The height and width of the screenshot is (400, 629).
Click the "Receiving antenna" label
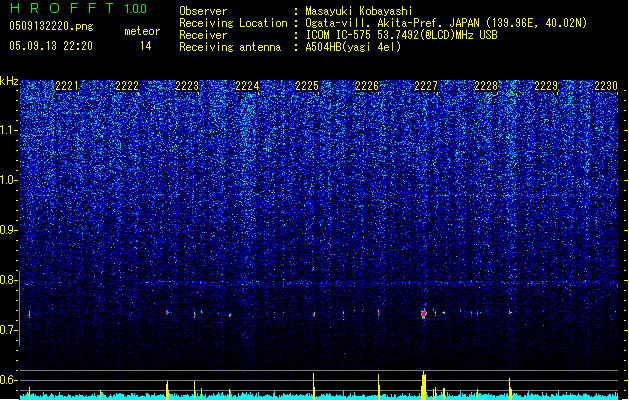pos(230,47)
